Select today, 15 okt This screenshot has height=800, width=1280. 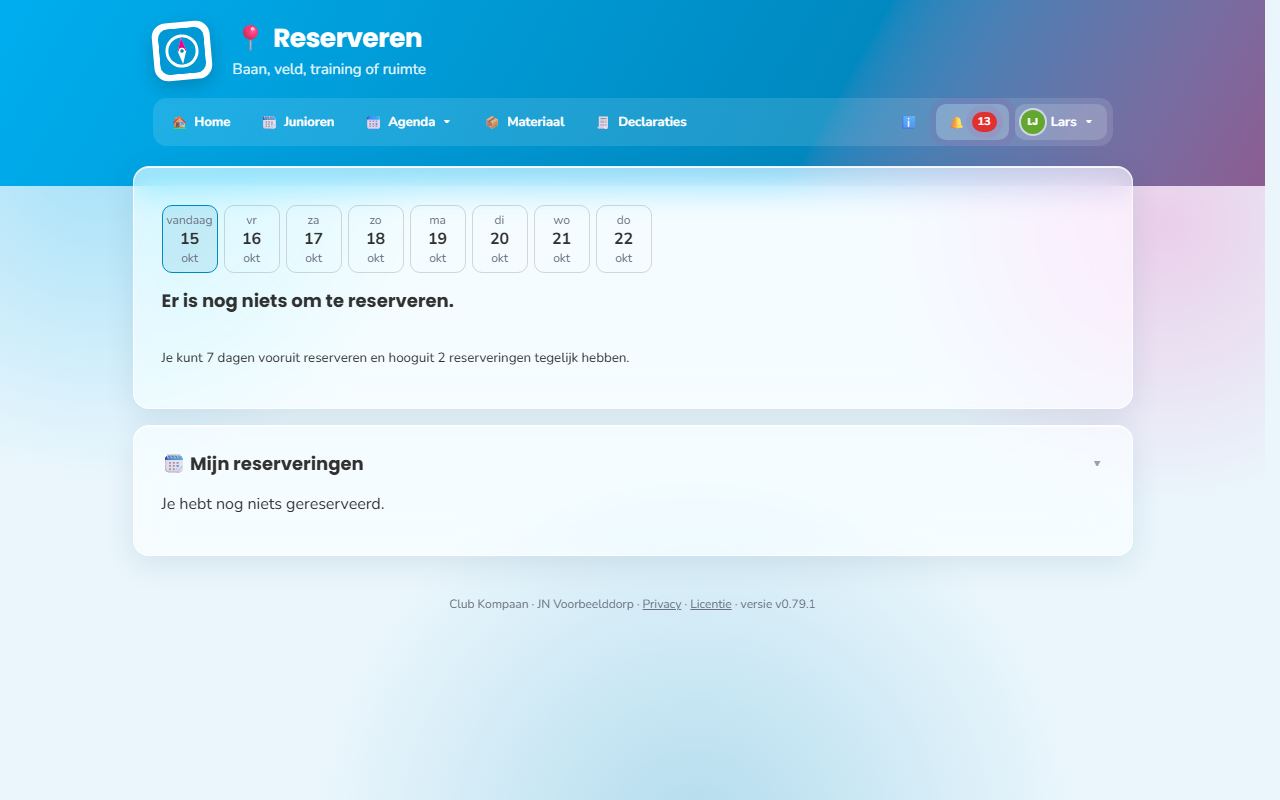tap(190, 239)
